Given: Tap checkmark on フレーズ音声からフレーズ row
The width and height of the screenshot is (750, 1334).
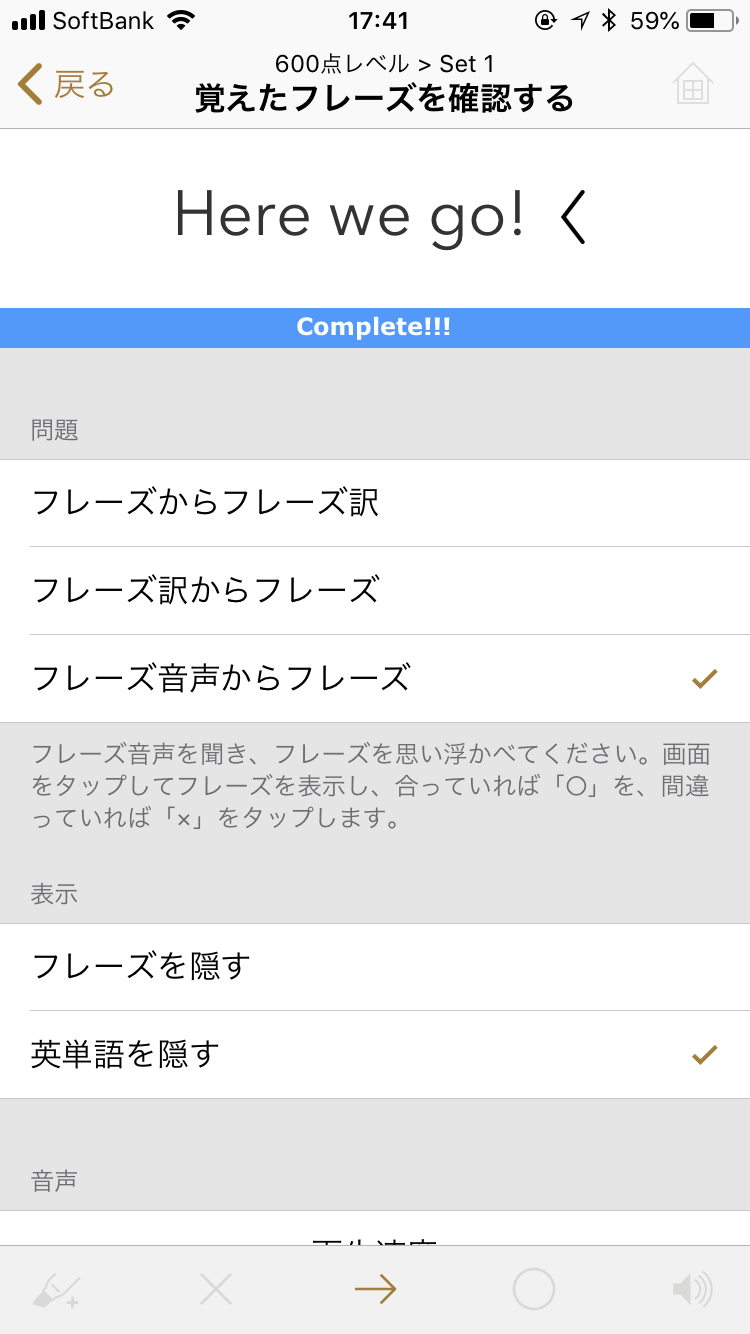Looking at the screenshot, I should tap(705, 679).
